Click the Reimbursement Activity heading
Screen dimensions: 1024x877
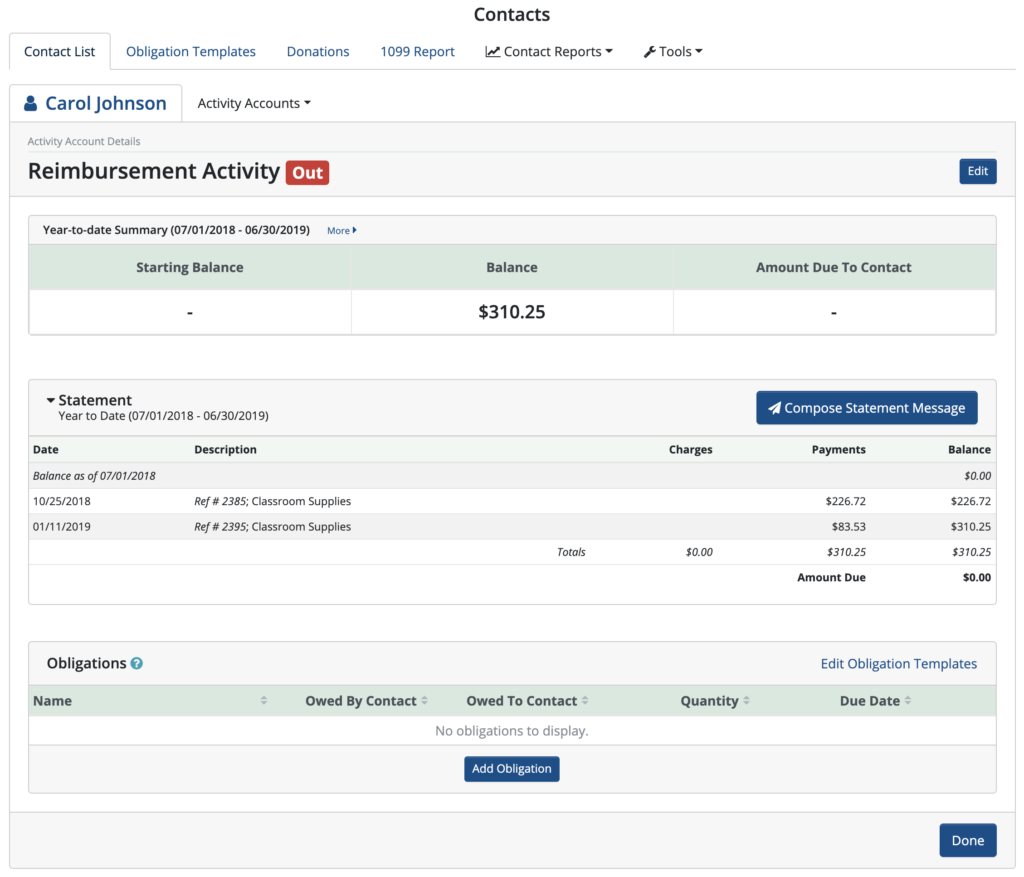click(153, 171)
